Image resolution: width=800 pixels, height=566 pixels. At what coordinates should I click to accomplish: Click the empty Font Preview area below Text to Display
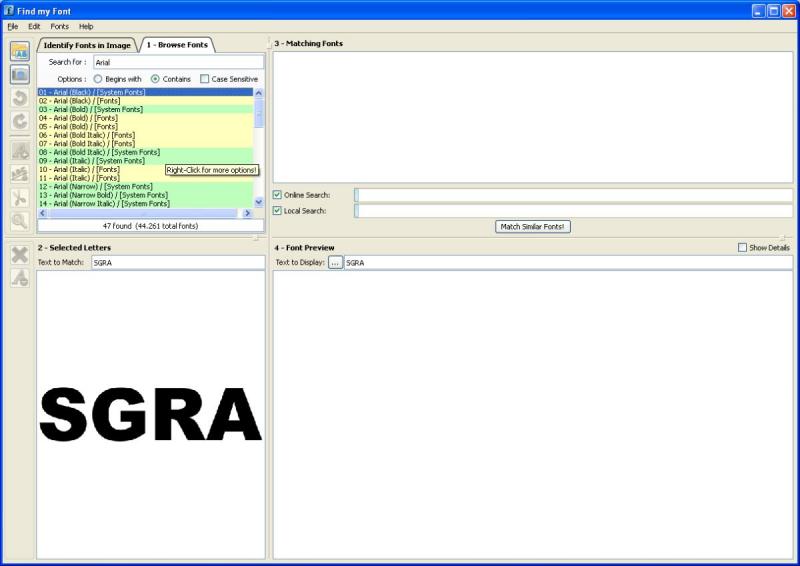[533, 415]
